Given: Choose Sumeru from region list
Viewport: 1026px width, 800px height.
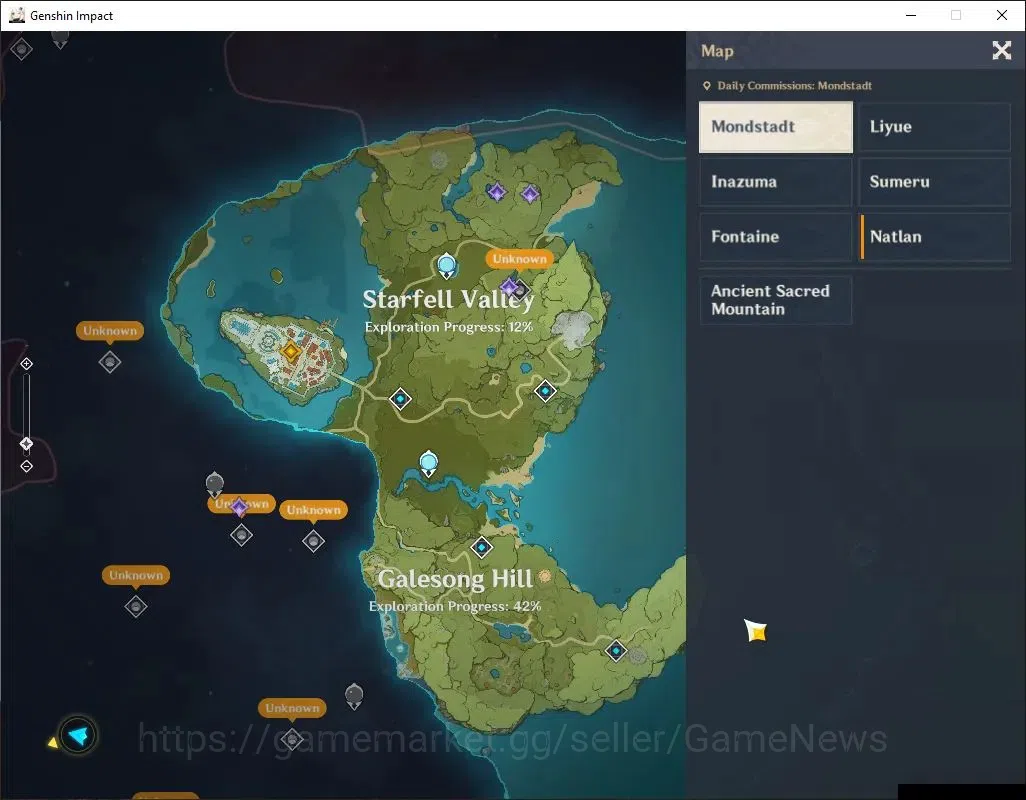Looking at the screenshot, I should click(934, 182).
